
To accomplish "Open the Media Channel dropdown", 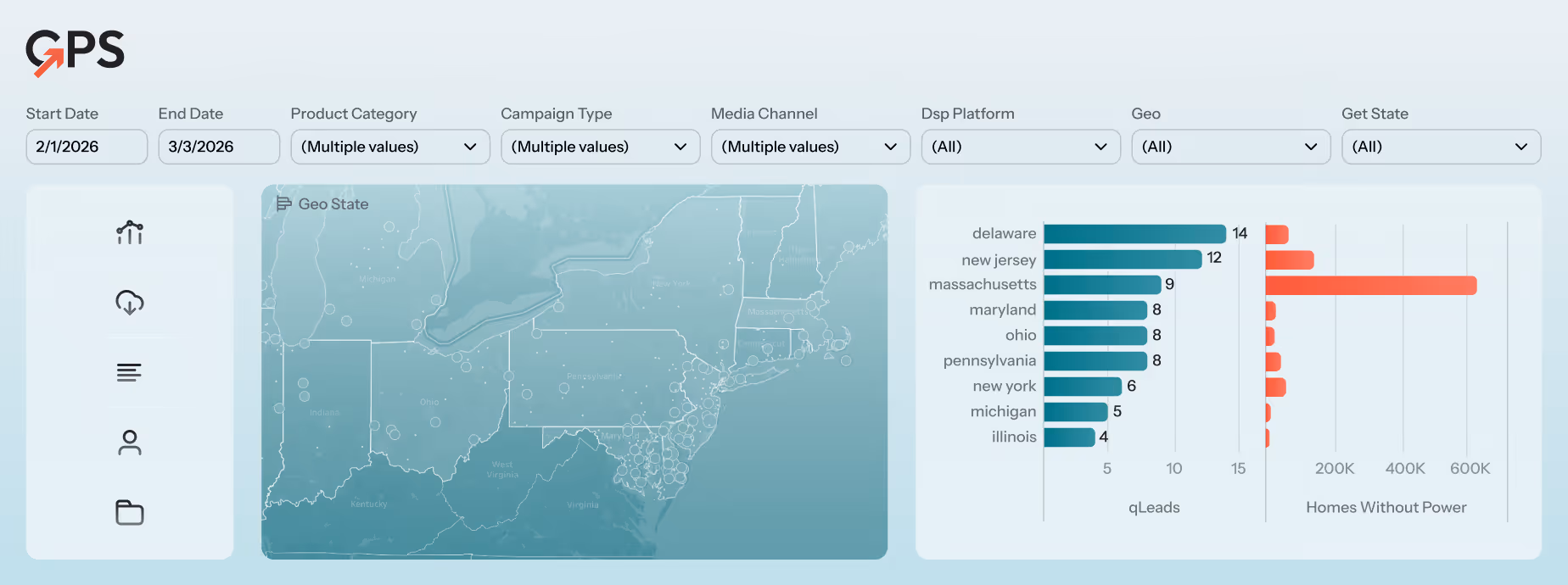I will [810, 147].
